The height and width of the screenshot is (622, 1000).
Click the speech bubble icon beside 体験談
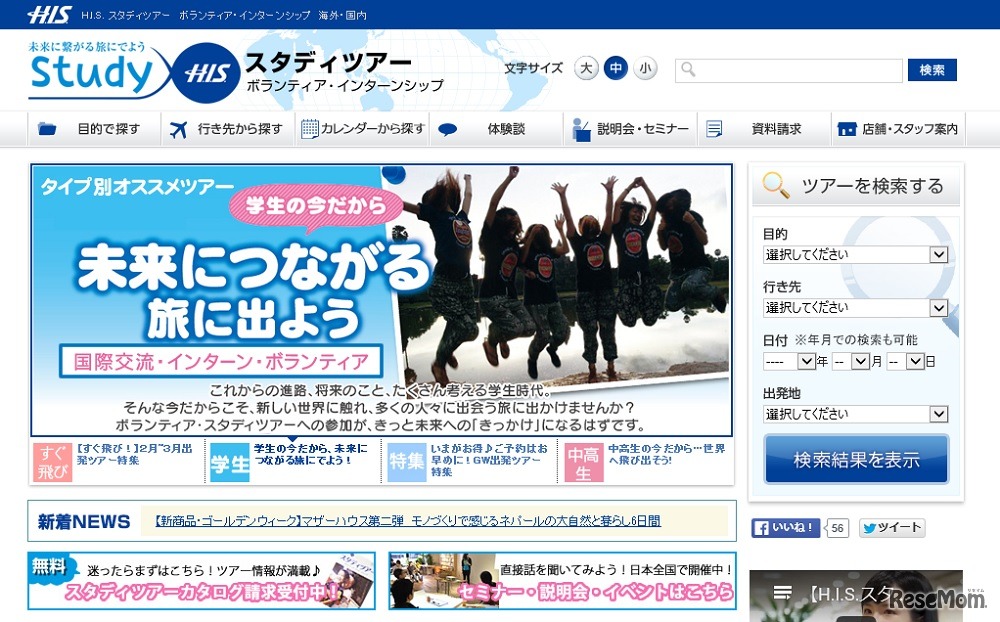point(448,128)
